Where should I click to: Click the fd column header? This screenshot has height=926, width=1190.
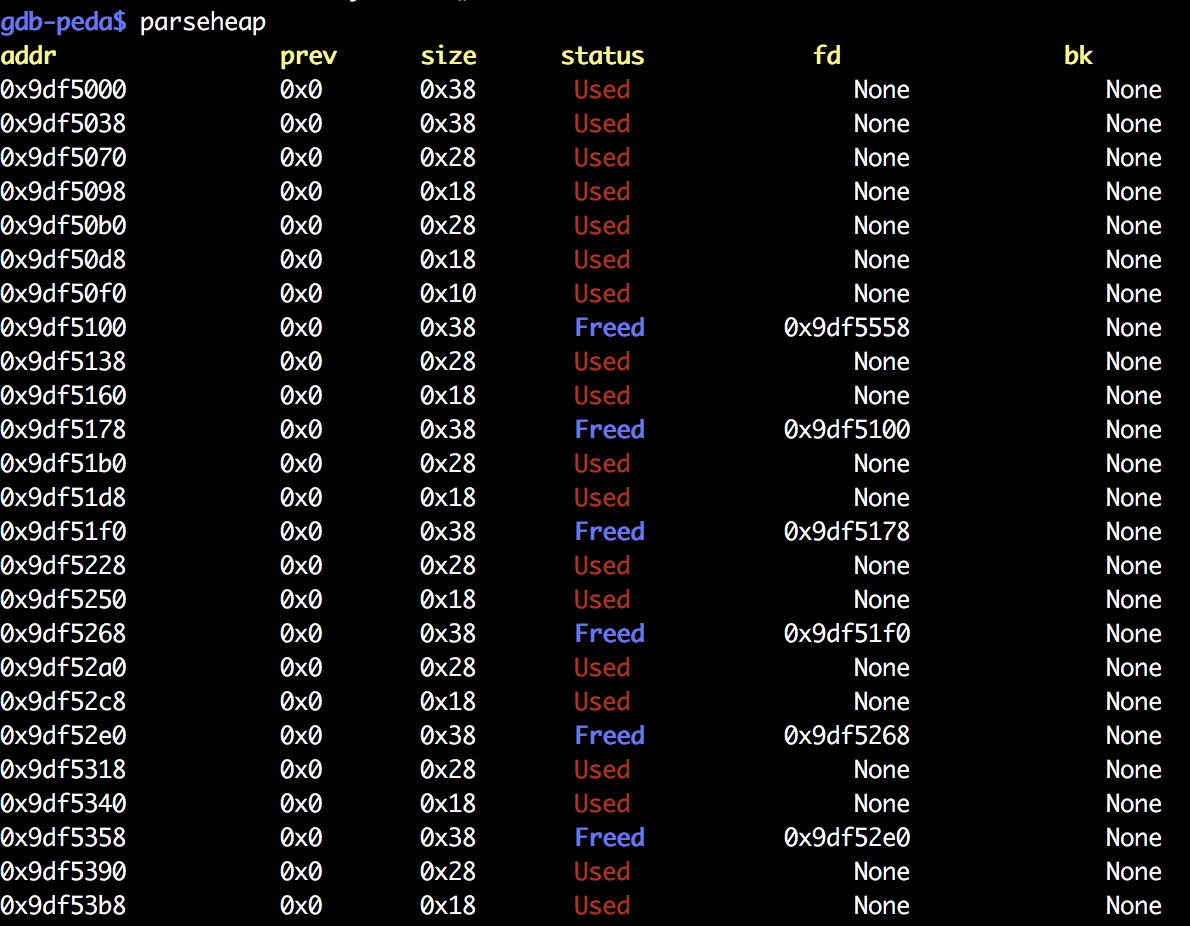click(x=826, y=55)
